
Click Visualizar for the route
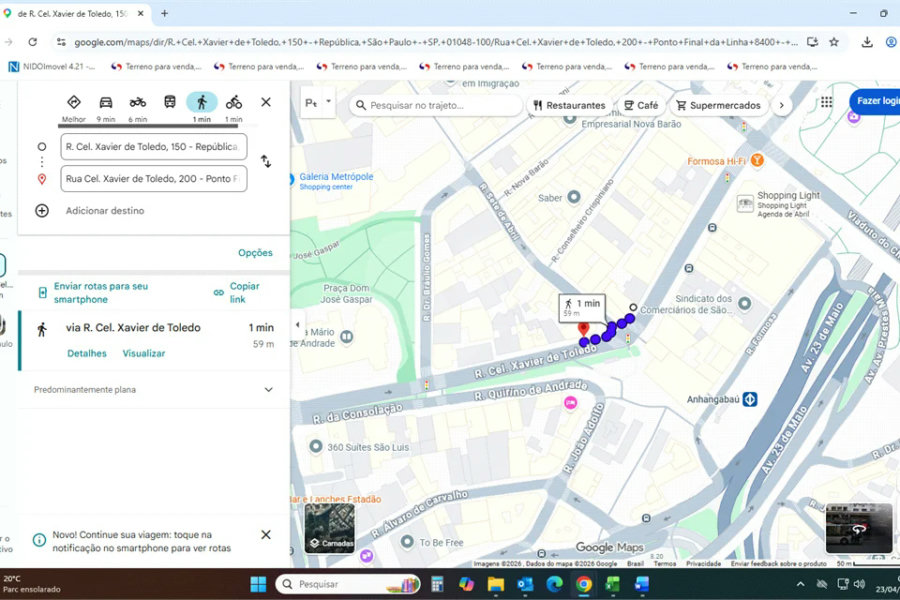point(143,354)
